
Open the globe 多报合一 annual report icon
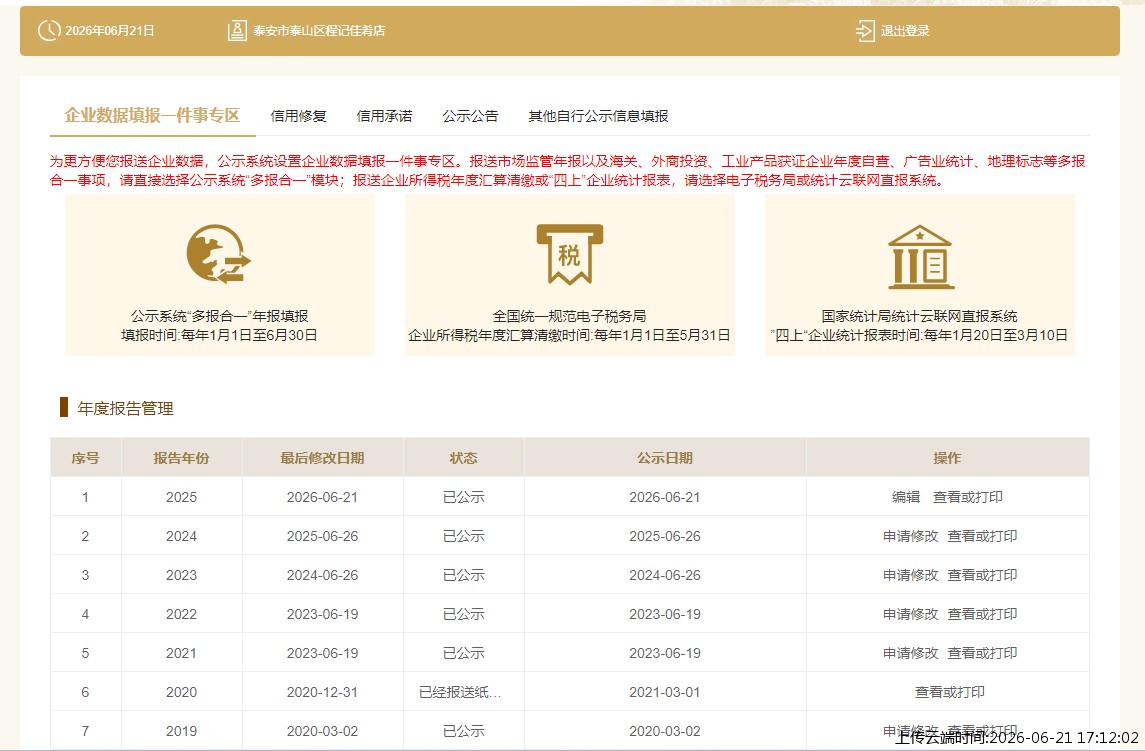tap(218, 253)
